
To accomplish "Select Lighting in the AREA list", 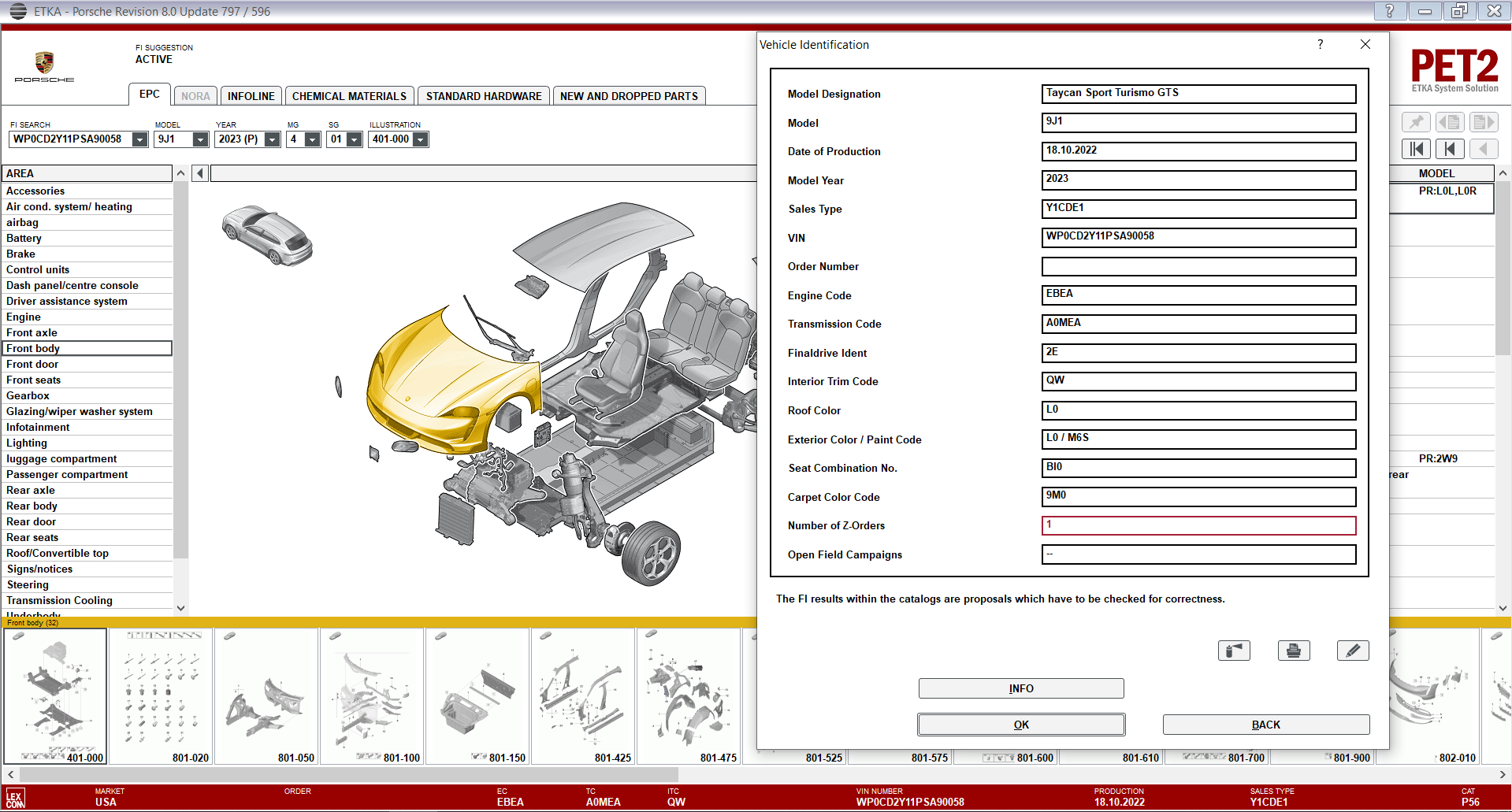I will click(x=87, y=443).
